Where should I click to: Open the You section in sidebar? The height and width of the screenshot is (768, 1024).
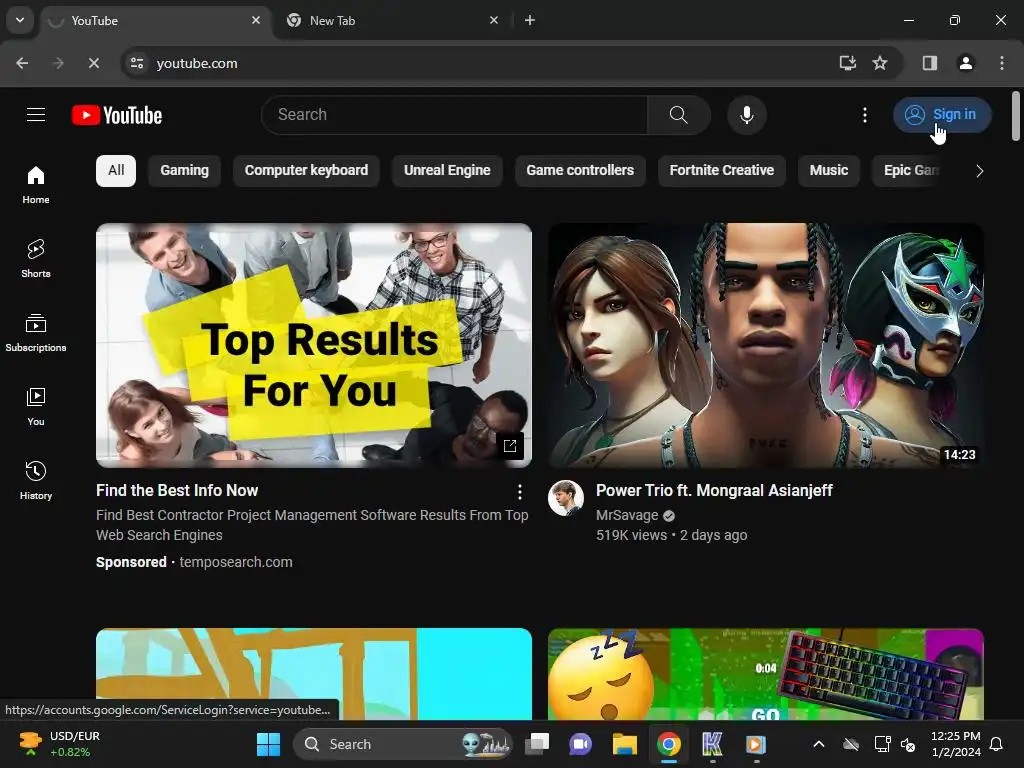(36, 406)
